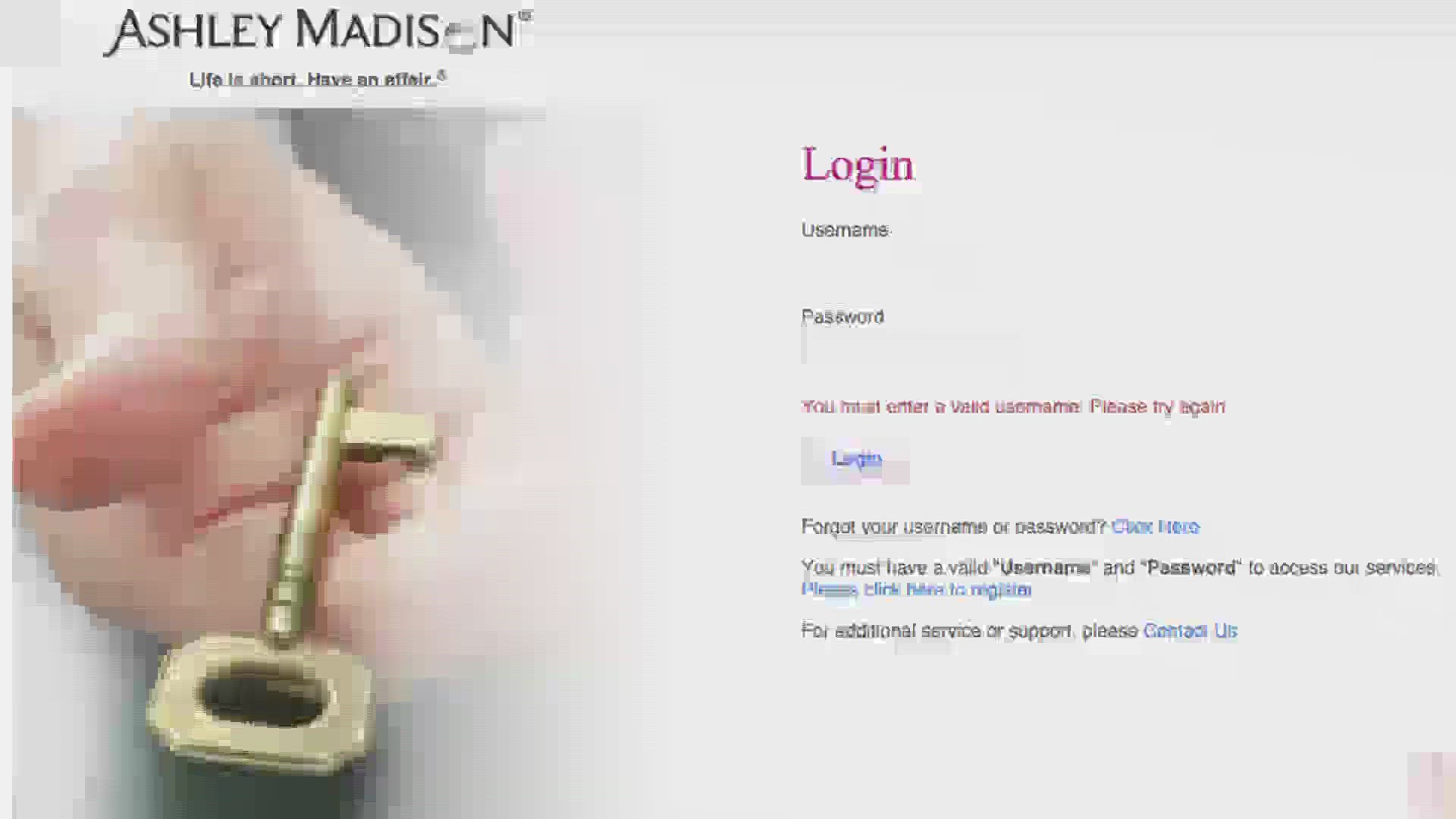Viewport: 1456px width, 819px height.
Task: Click the invalid username error message
Action: pyautogui.click(x=1013, y=406)
